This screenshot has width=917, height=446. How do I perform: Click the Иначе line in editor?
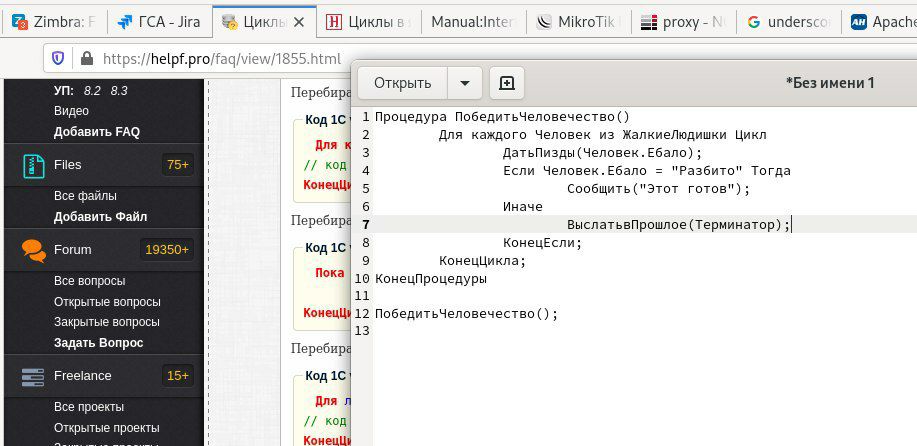point(523,207)
